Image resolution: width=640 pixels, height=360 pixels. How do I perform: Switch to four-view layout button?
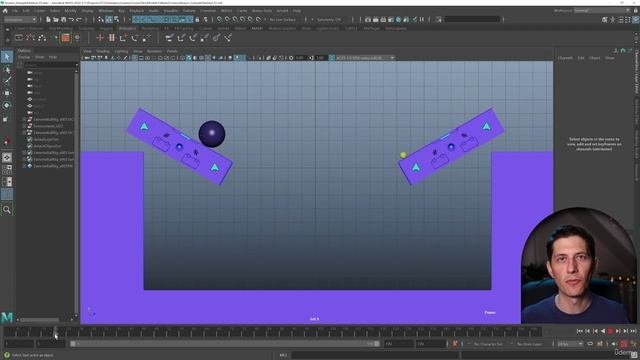pyautogui.click(x=7, y=169)
